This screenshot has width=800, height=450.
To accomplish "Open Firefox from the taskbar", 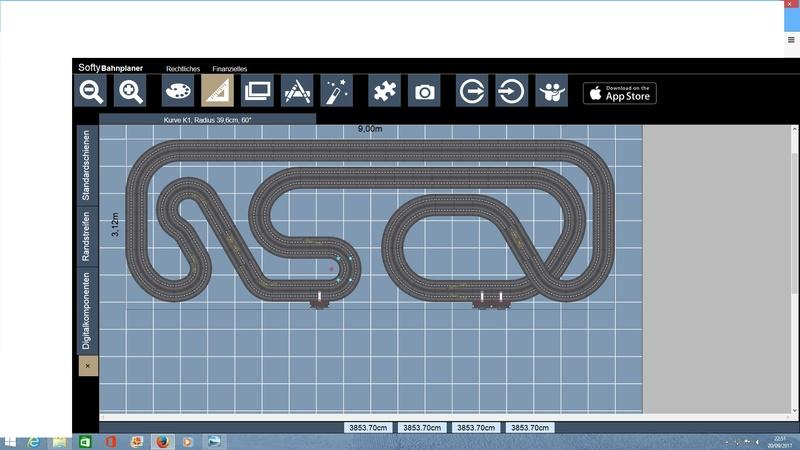I will 162,441.
